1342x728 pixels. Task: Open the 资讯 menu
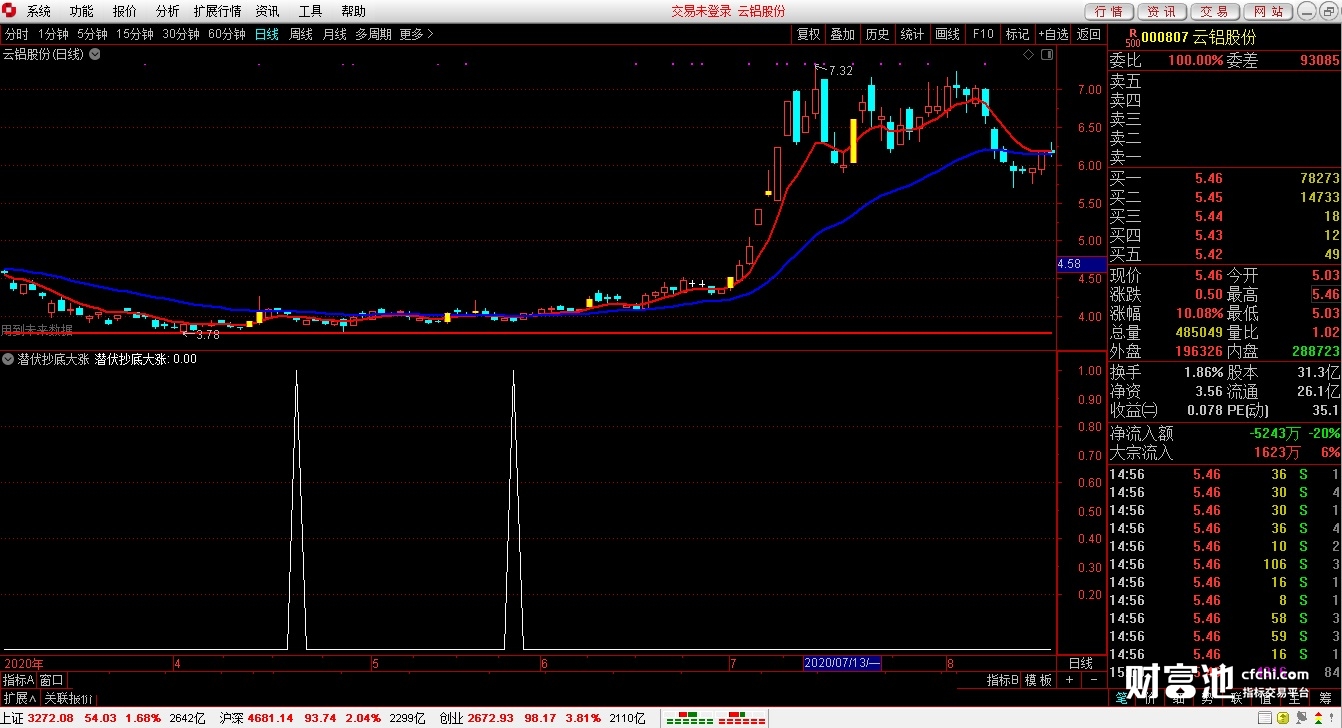pyautogui.click(x=267, y=11)
